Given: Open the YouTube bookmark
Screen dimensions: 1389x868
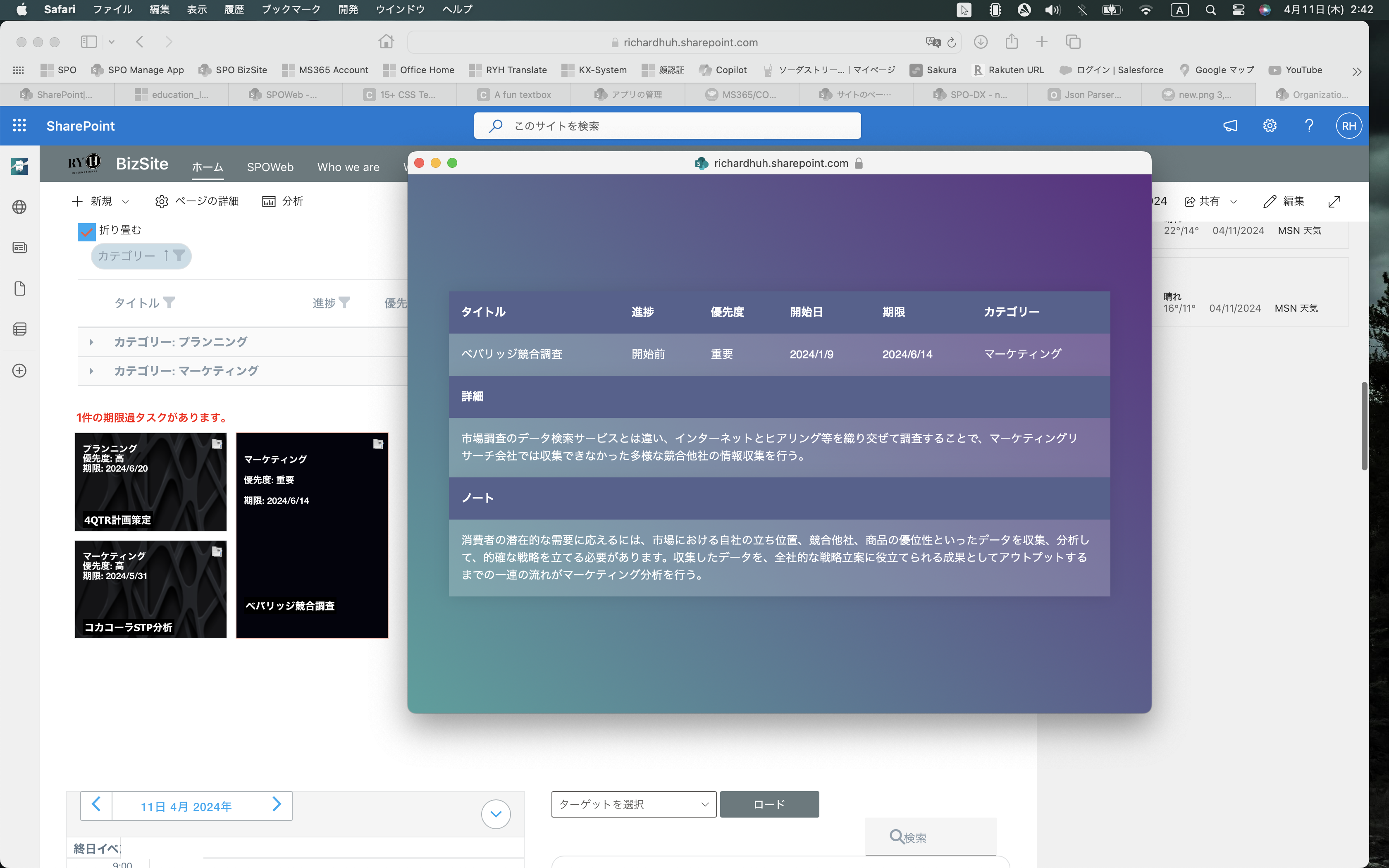Looking at the screenshot, I should click(1296, 70).
